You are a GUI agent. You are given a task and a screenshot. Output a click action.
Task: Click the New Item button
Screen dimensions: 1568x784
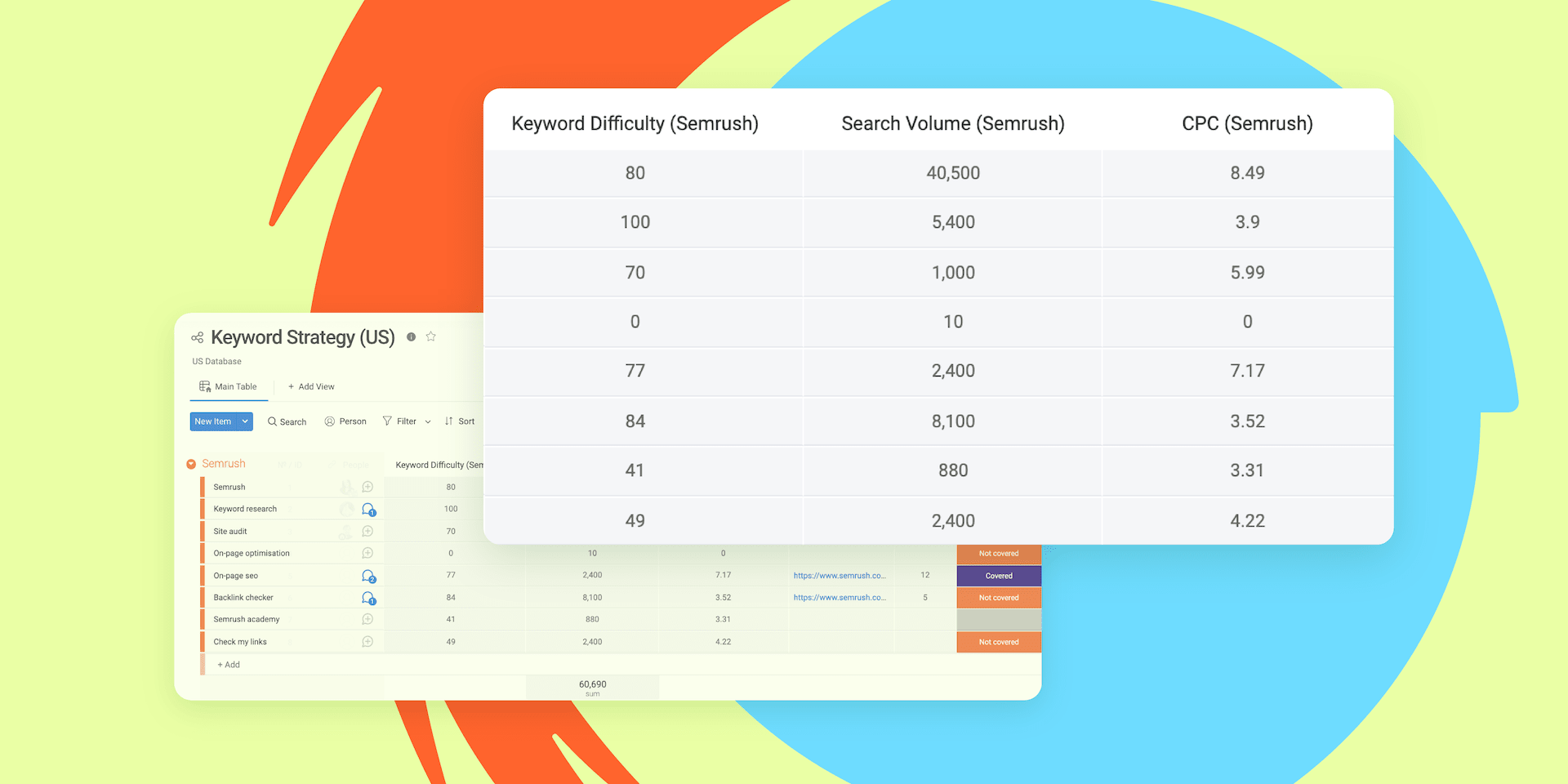pos(213,421)
